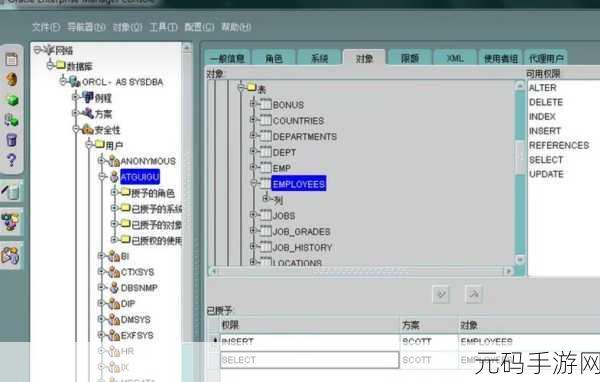Image resolution: width=600 pixels, height=382 pixels.
Task: Select the EXFSYS user in tree
Action: point(137,336)
